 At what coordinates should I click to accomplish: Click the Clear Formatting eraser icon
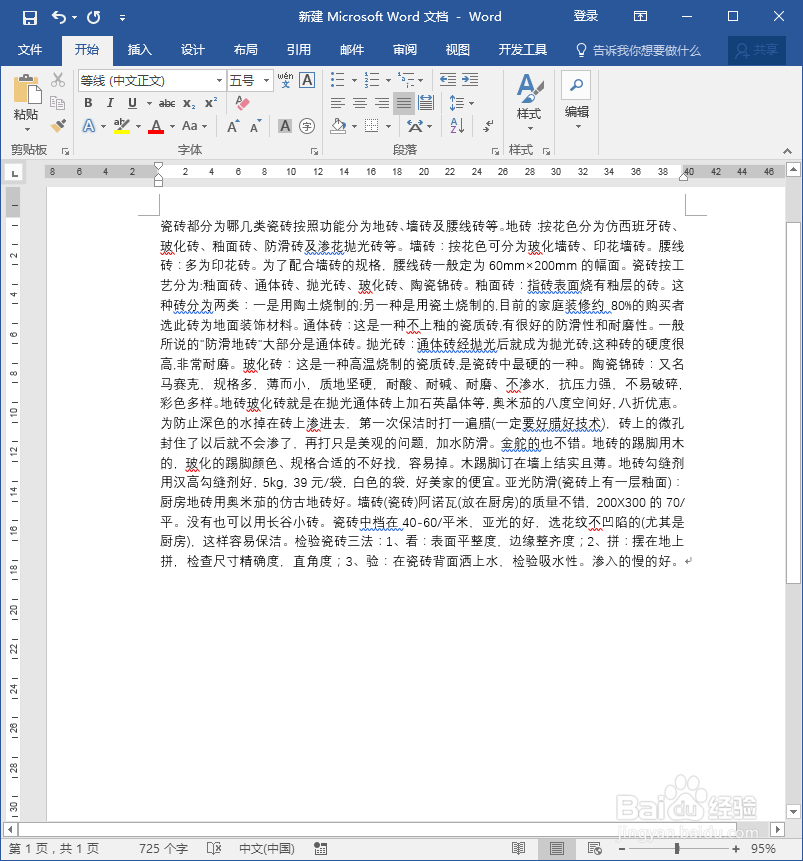point(242,103)
